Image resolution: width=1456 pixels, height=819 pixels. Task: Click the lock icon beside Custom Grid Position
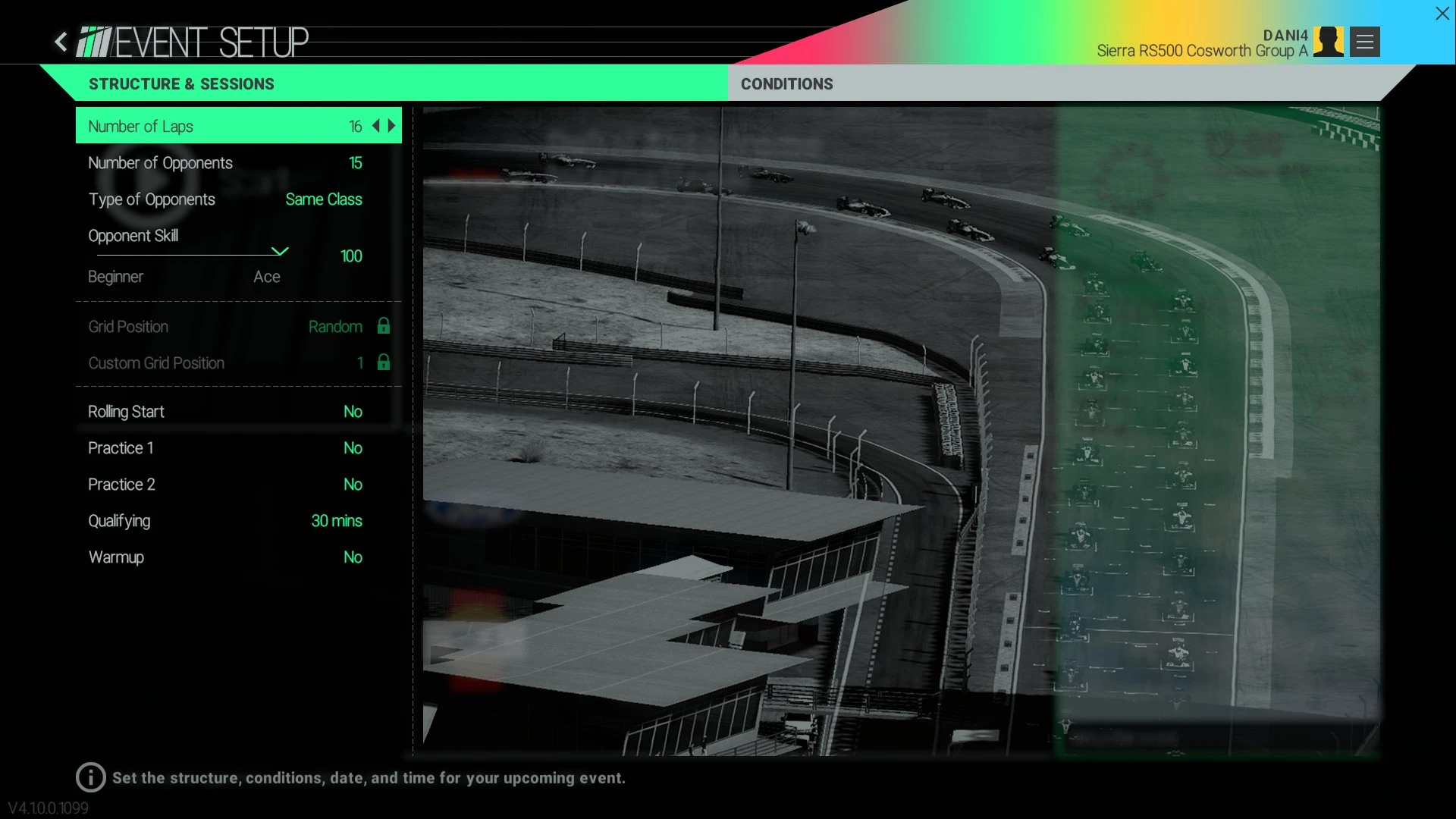click(x=383, y=362)
